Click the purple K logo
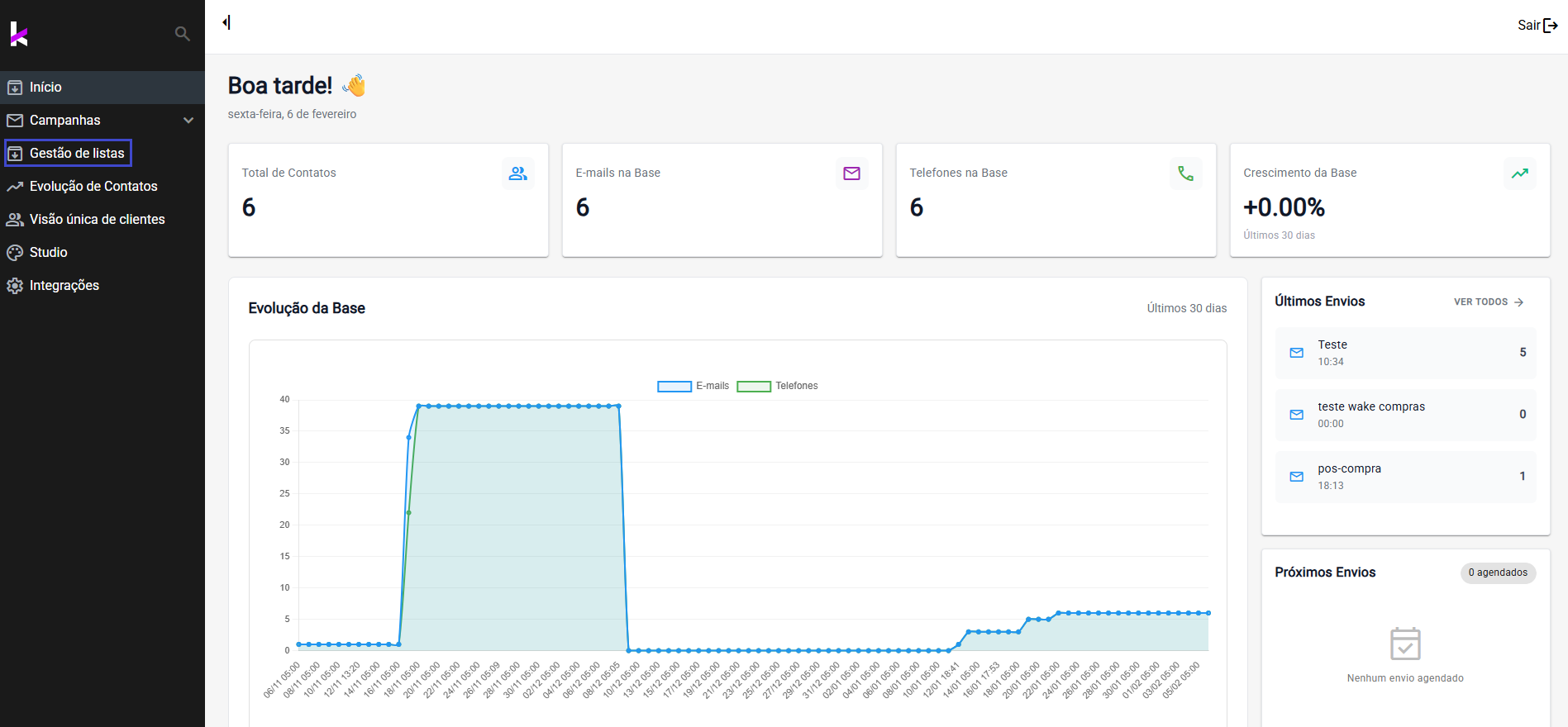 pos(19,34)
